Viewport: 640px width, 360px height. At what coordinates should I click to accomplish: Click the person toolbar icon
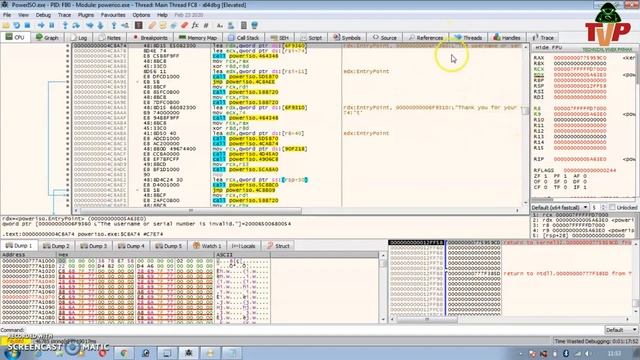coord(231,25)
